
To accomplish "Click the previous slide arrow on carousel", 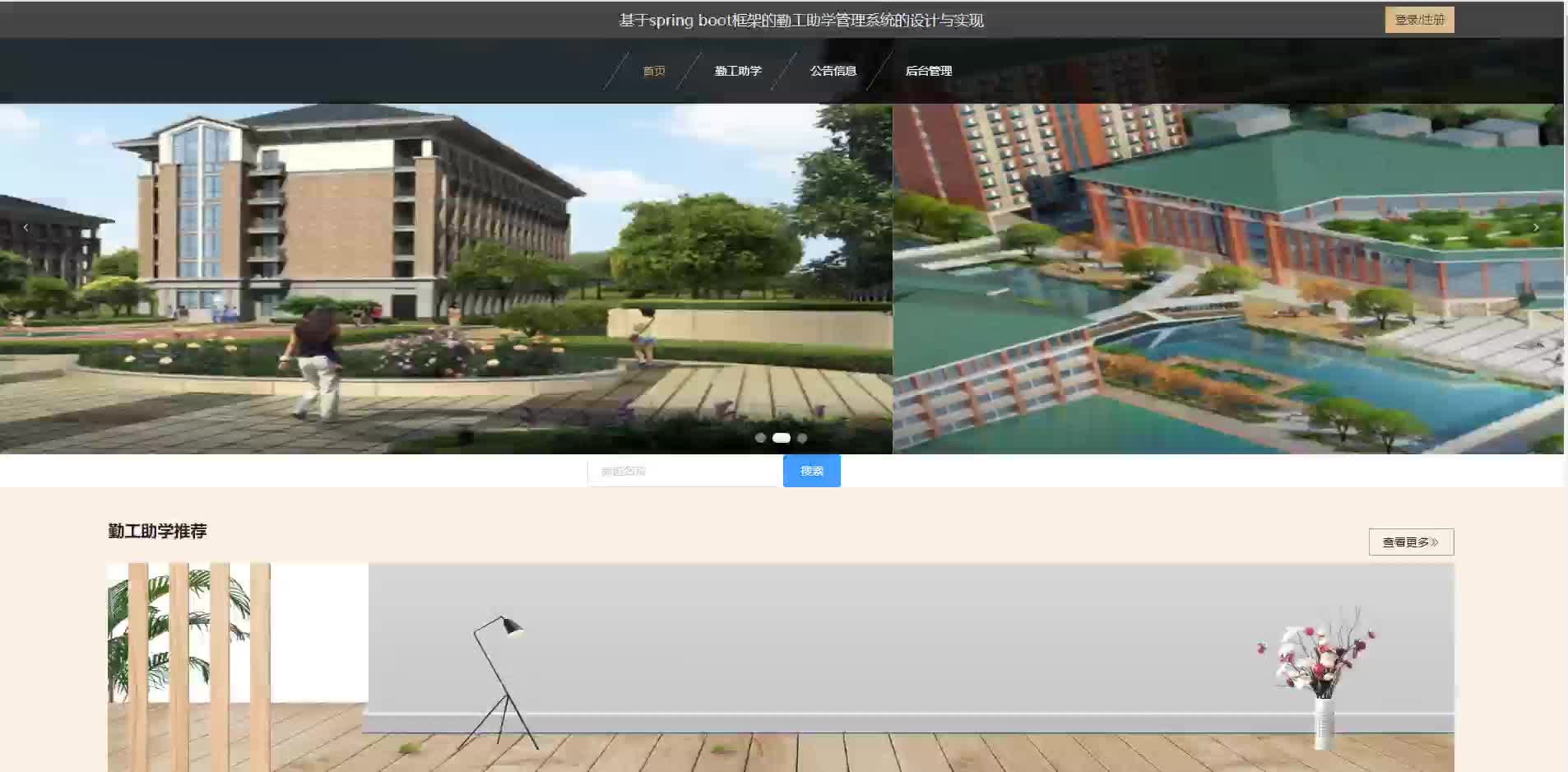I will 26,228.
